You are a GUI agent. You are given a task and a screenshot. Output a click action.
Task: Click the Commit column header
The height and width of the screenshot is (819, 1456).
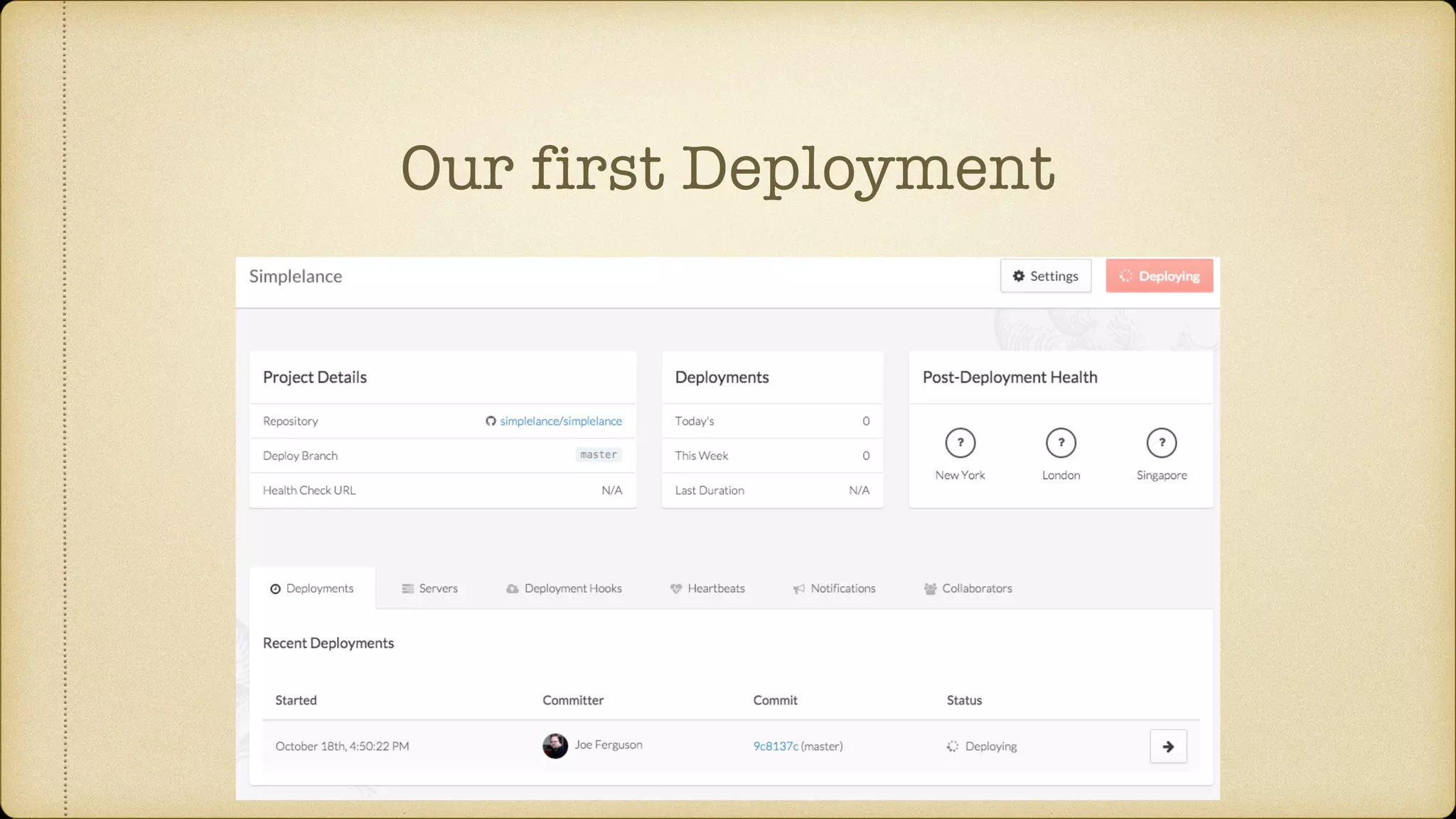tap(776, 700)
